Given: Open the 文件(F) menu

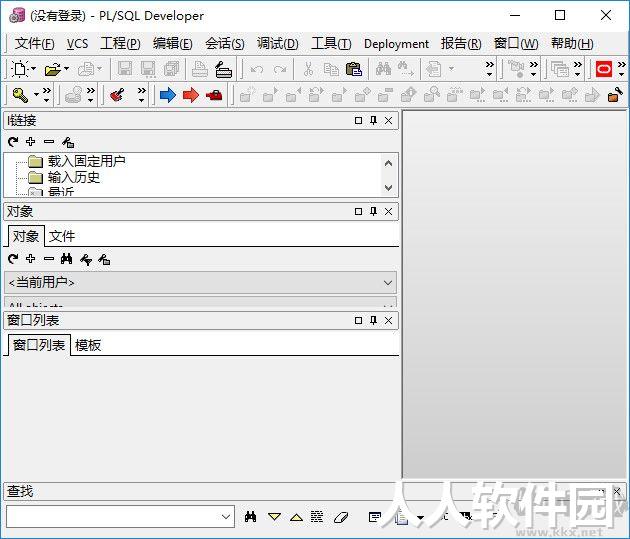Looking at the screenshot, I should [34, 43].
